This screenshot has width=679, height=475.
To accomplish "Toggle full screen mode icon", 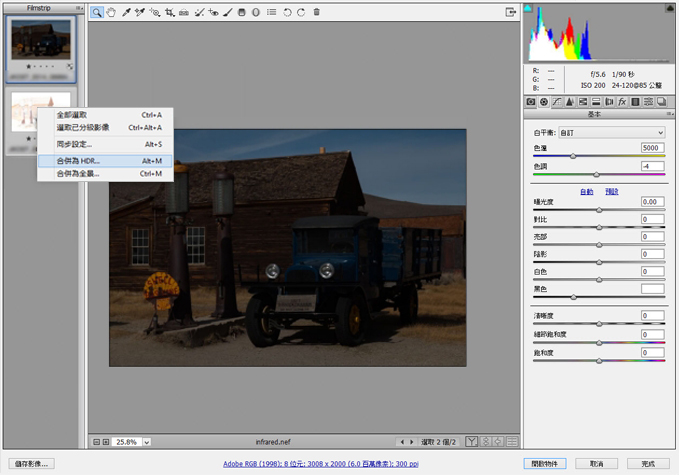I will [511, 12].
